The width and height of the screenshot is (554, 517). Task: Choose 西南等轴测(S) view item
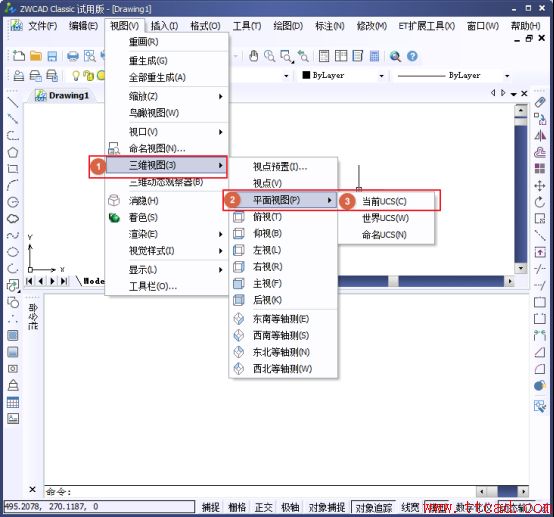[283, 335]
